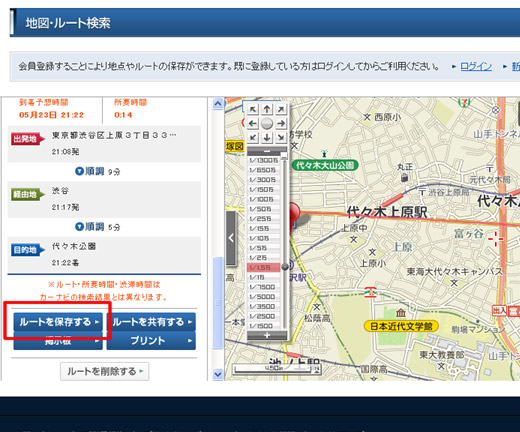Pan the map up with the arrow
Screen dimensions: 520x432
tap(267, 109)
